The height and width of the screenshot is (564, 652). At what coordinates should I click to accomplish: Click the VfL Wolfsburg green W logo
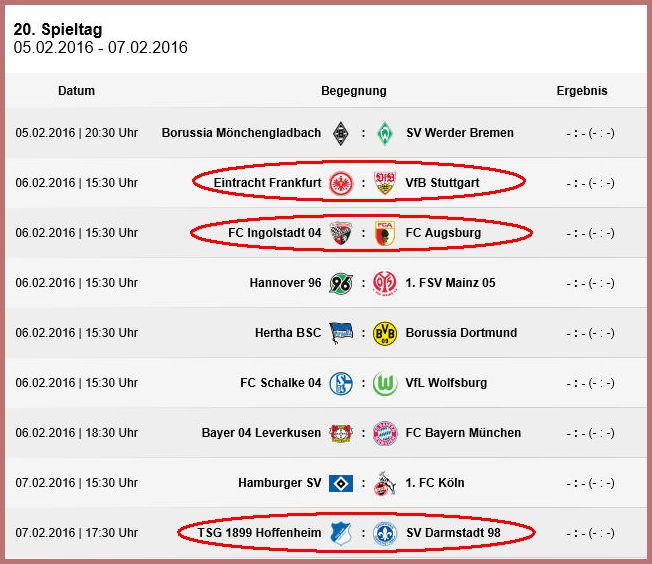385,383
